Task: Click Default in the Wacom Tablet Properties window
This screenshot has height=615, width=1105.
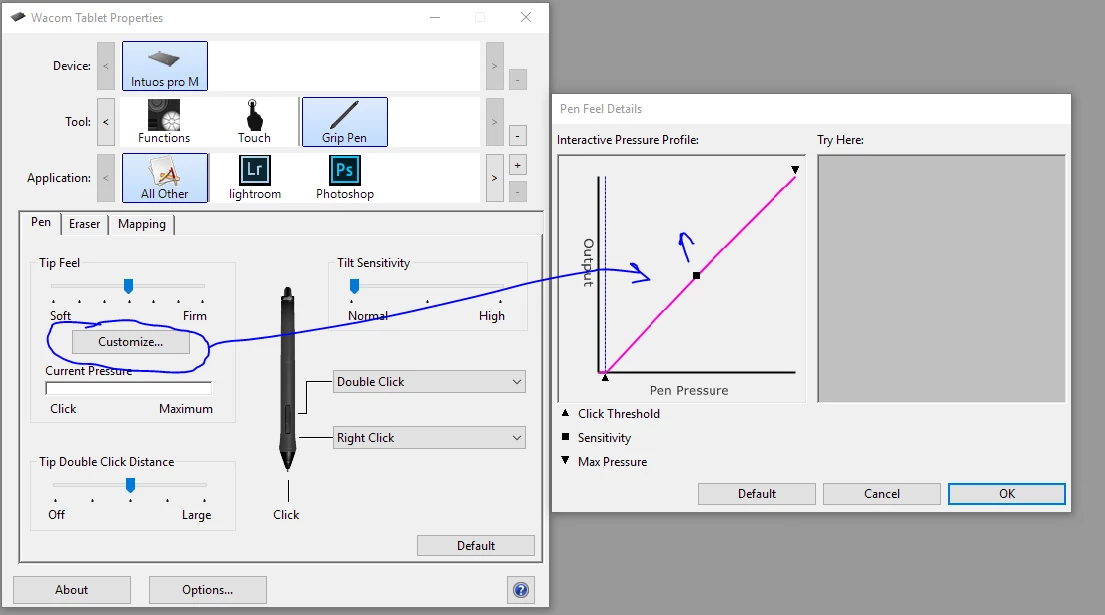Action: (x=476, y=546)
